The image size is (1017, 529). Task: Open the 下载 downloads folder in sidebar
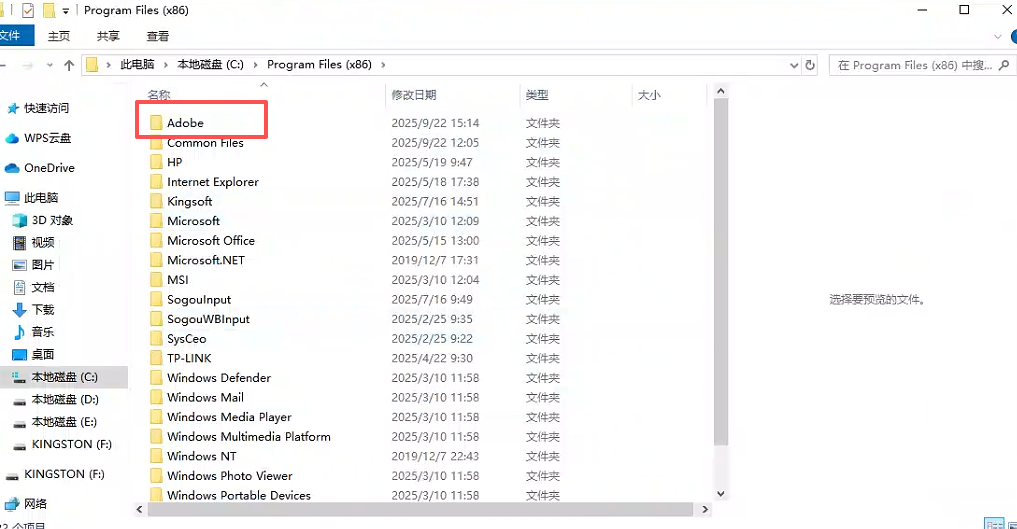43,310
